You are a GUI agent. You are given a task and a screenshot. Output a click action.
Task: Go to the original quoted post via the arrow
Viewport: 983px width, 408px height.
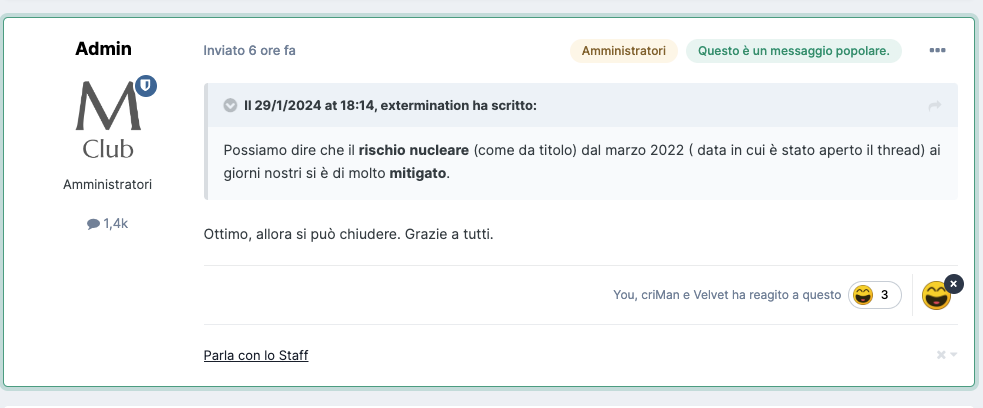pyautogui.click(x=935, y=106)
